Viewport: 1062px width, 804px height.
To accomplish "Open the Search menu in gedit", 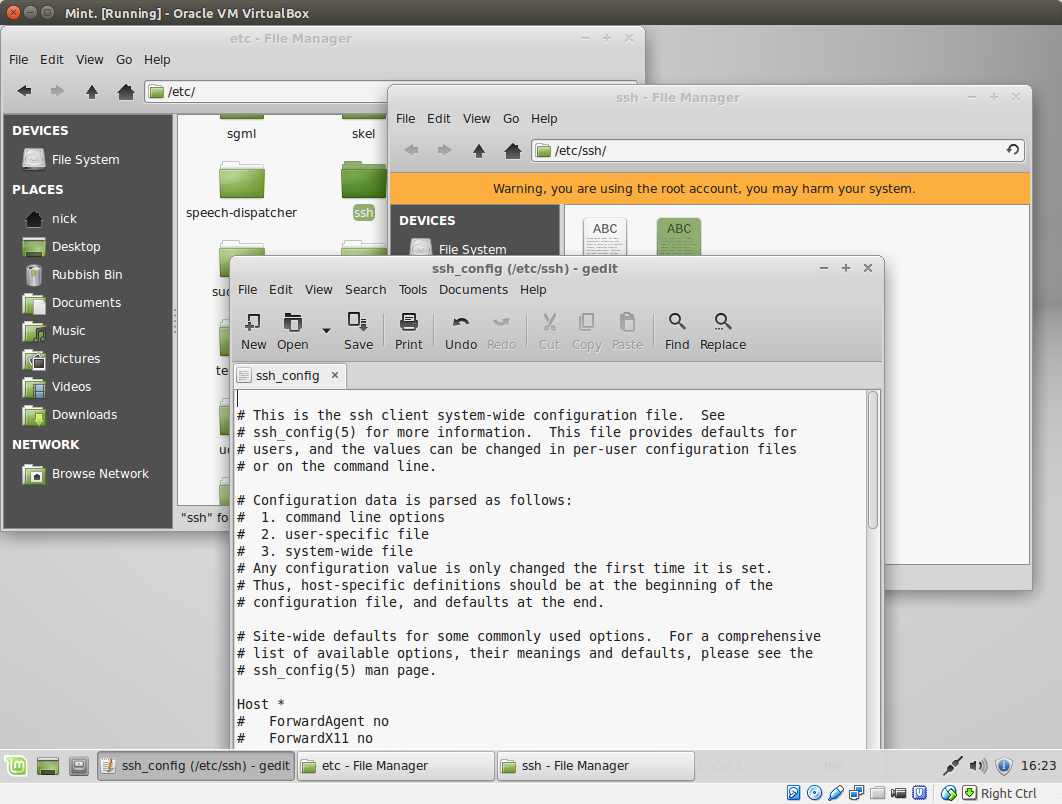I will 365,289.
